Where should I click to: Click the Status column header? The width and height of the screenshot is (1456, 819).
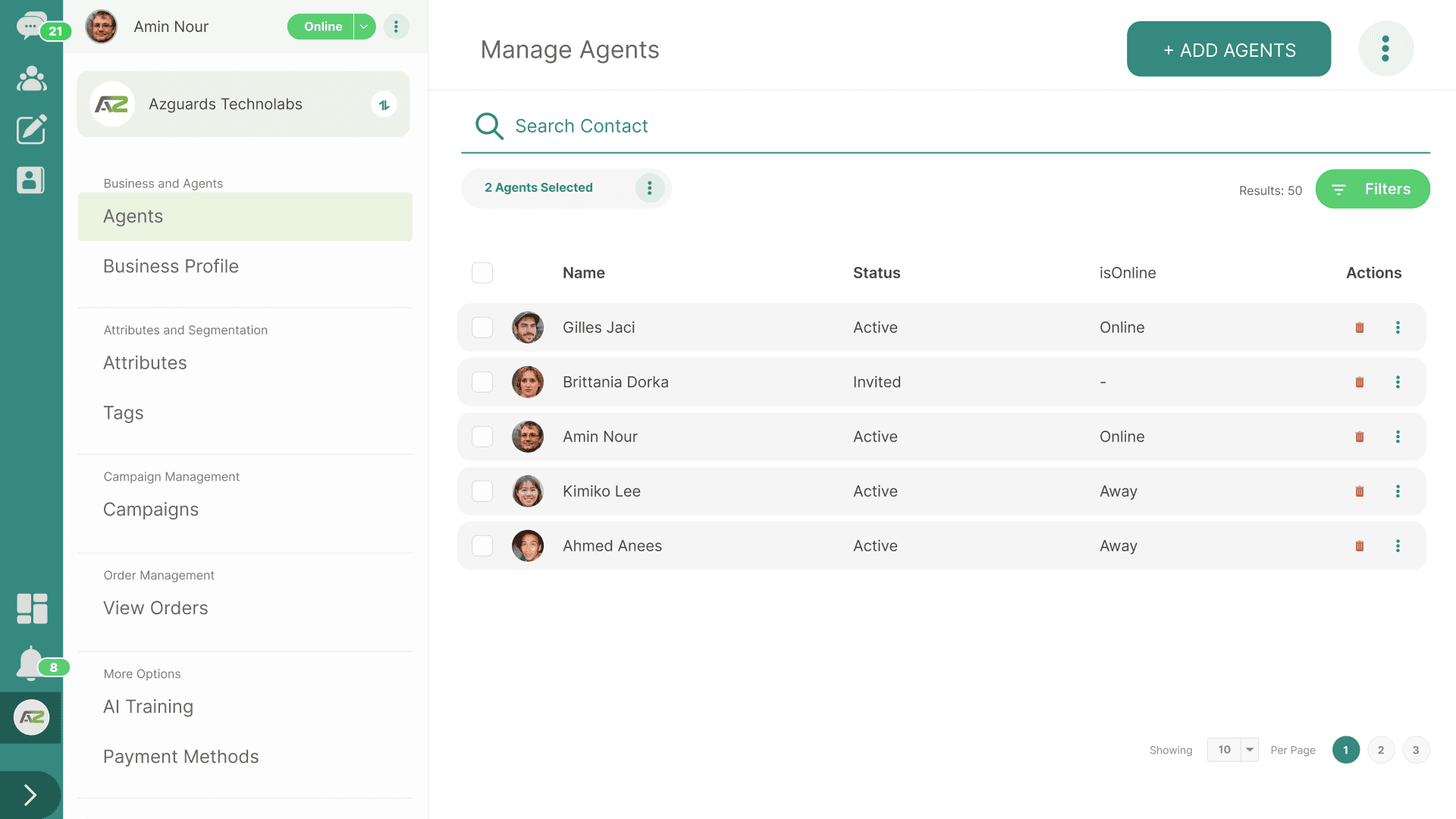point(877,273)
